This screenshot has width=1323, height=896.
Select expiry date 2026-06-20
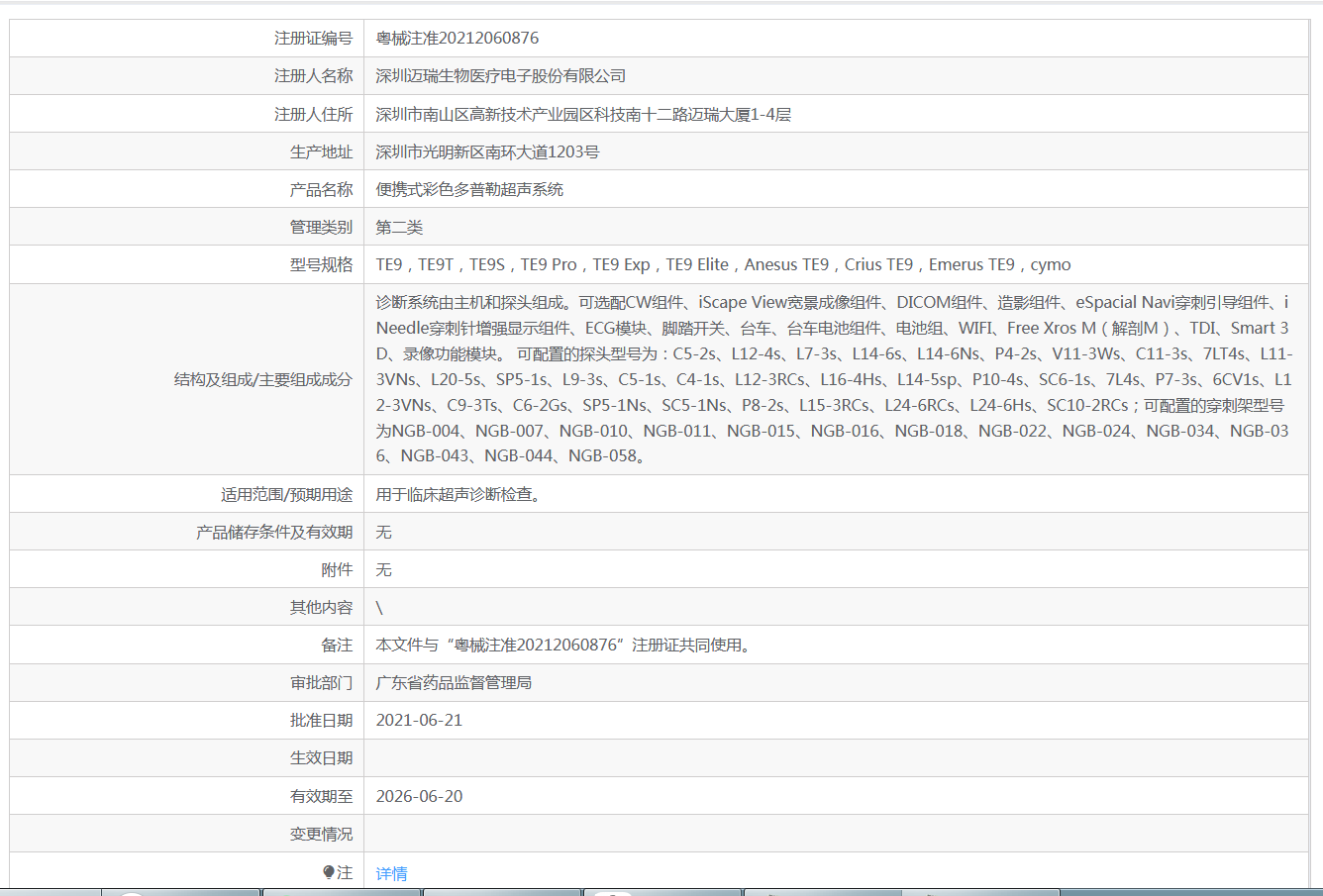point(419,796)
